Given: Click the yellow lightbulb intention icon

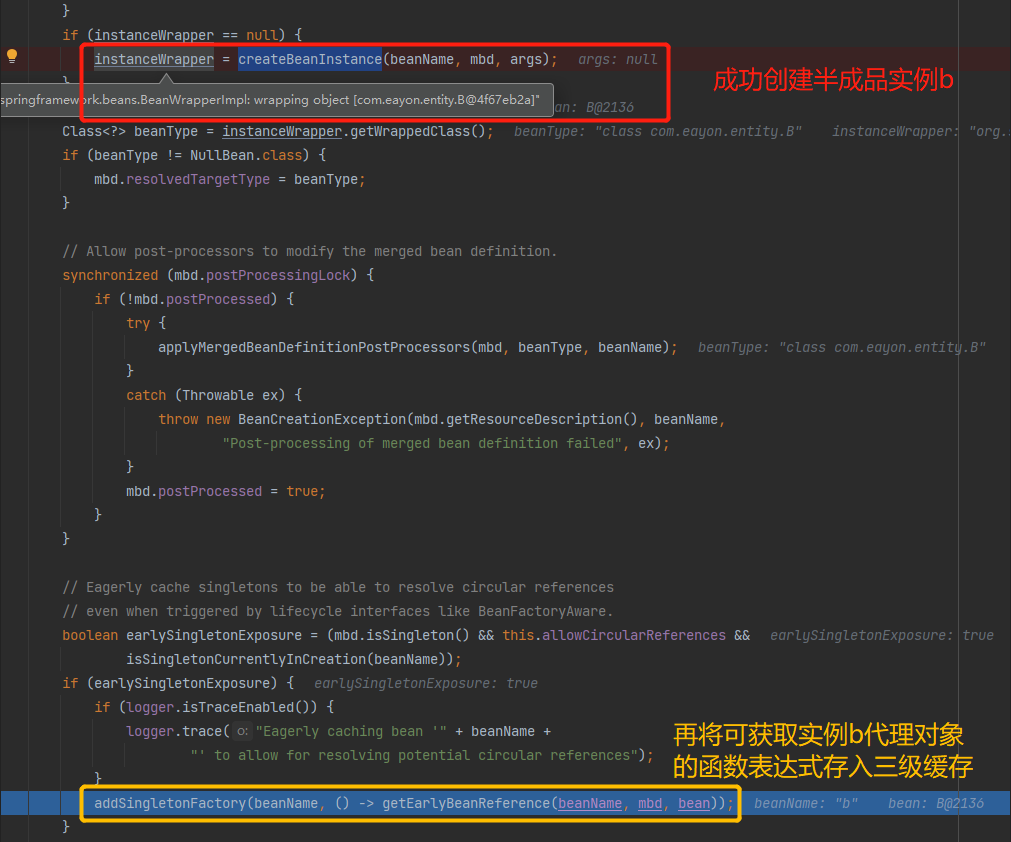Looking at the screenshot, I should click(12, 56).
